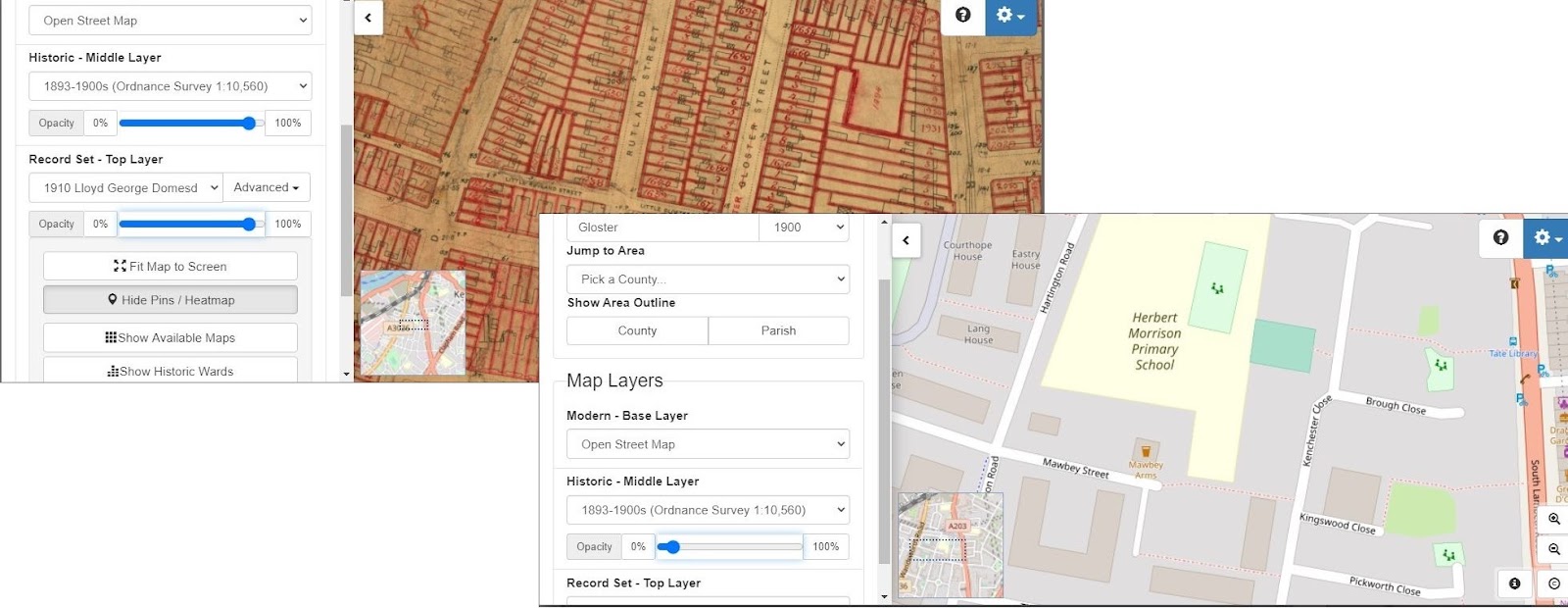Open the Advanced menu
Image resolution: width=1568 pixels, height=608 pixels.
click(x=267, y=187)
